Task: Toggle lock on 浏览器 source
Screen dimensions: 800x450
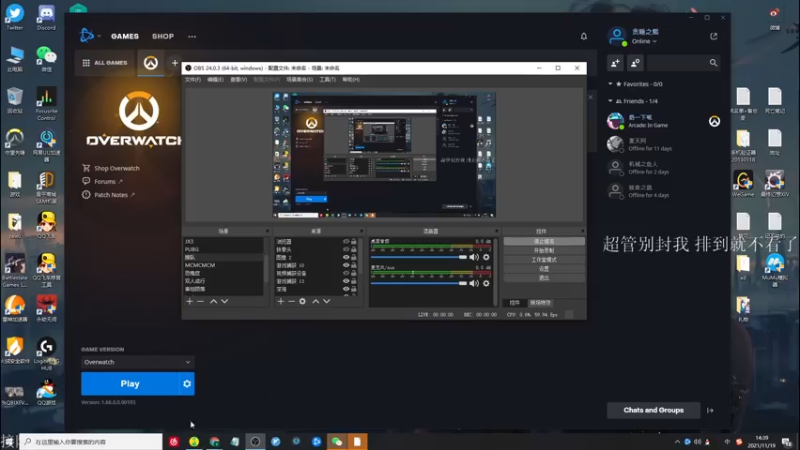Action: [354, 241]
